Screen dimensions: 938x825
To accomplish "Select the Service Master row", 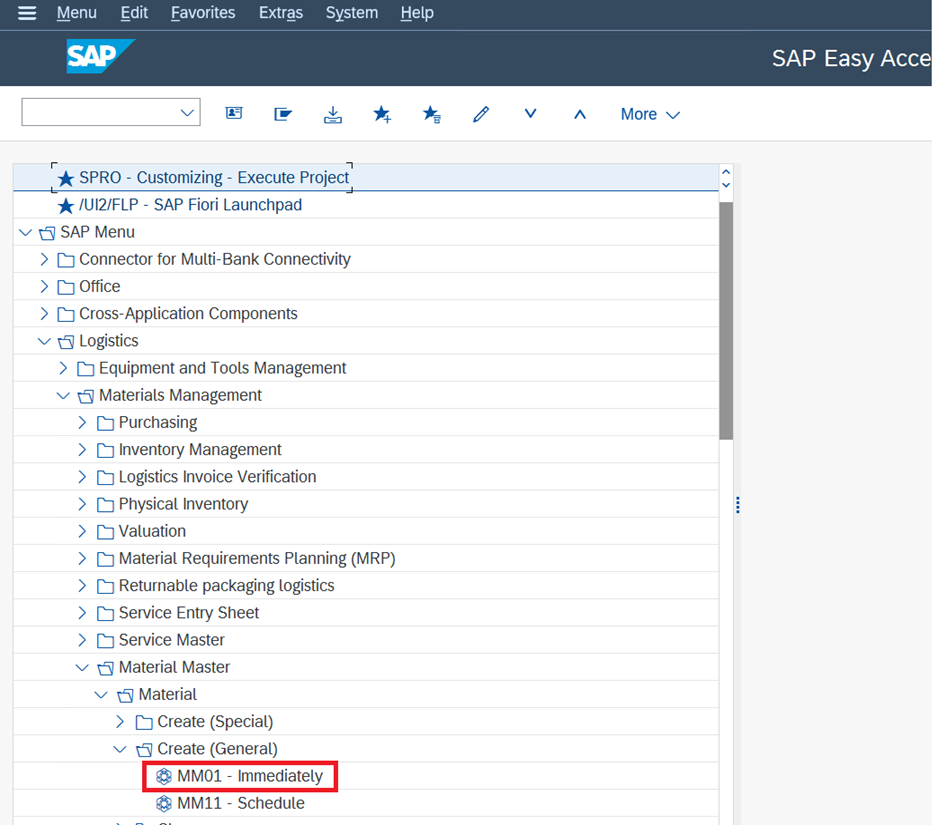I will coord(366,640).
